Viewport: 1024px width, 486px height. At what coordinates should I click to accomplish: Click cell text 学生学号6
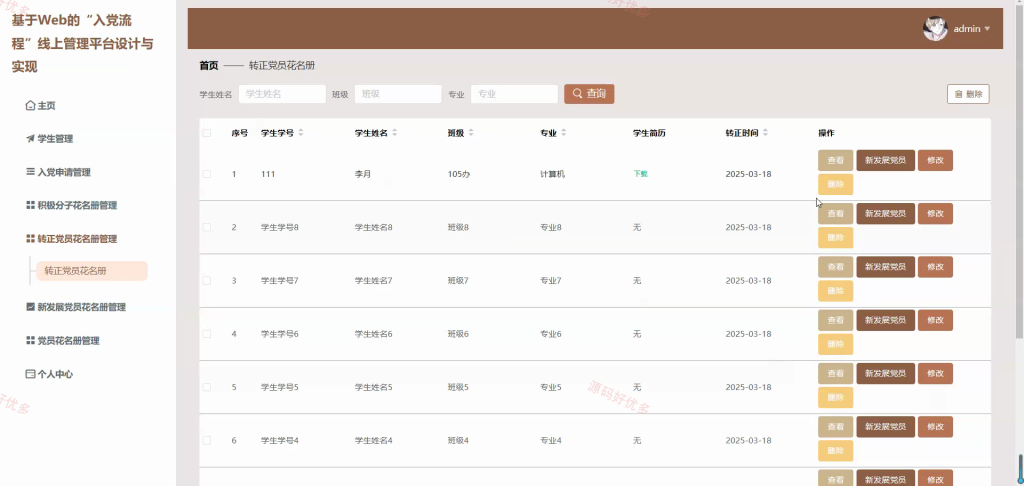pyautogui.click(x=280, y=334)
